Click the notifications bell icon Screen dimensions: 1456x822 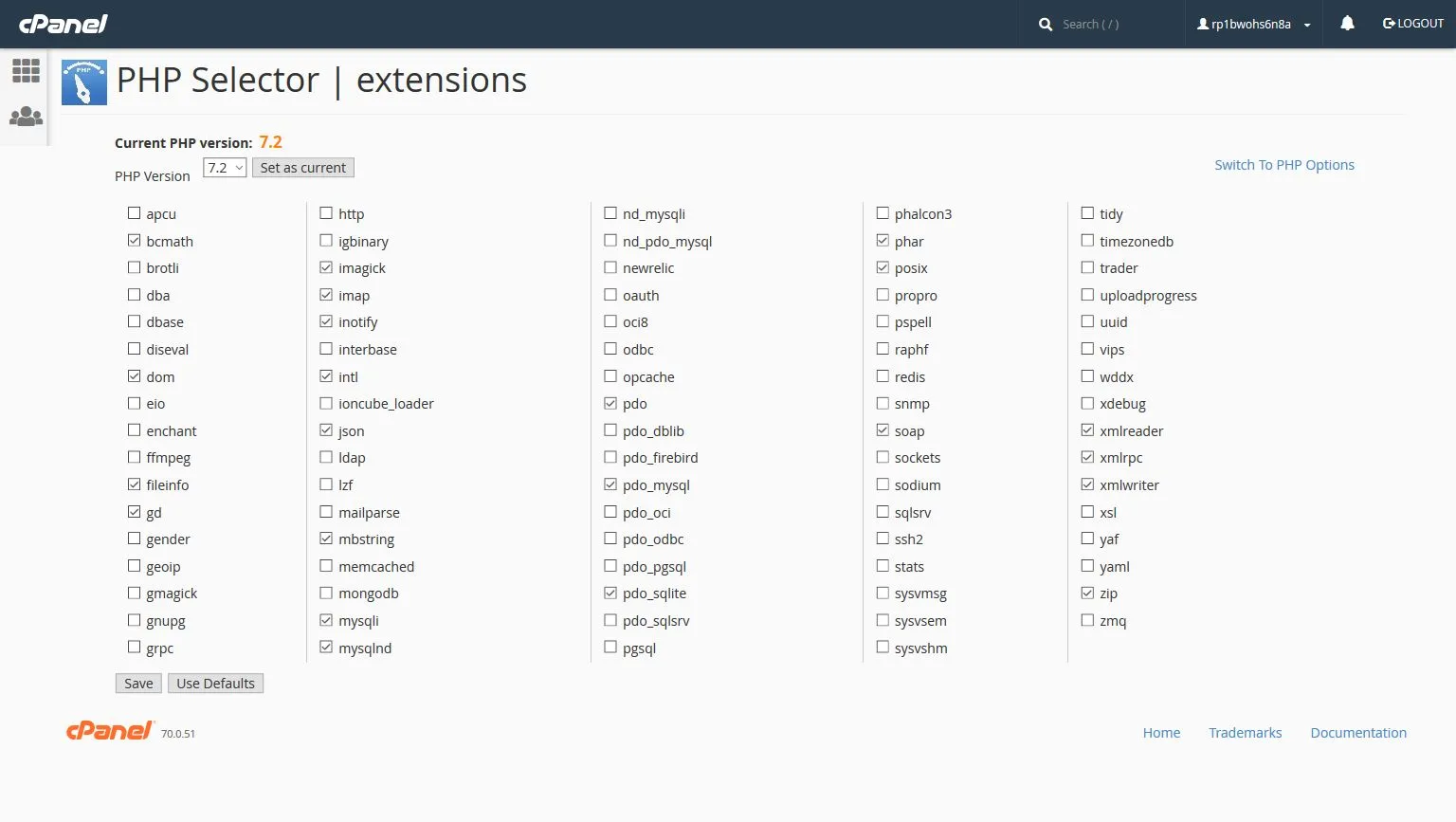click(1347, 24)
